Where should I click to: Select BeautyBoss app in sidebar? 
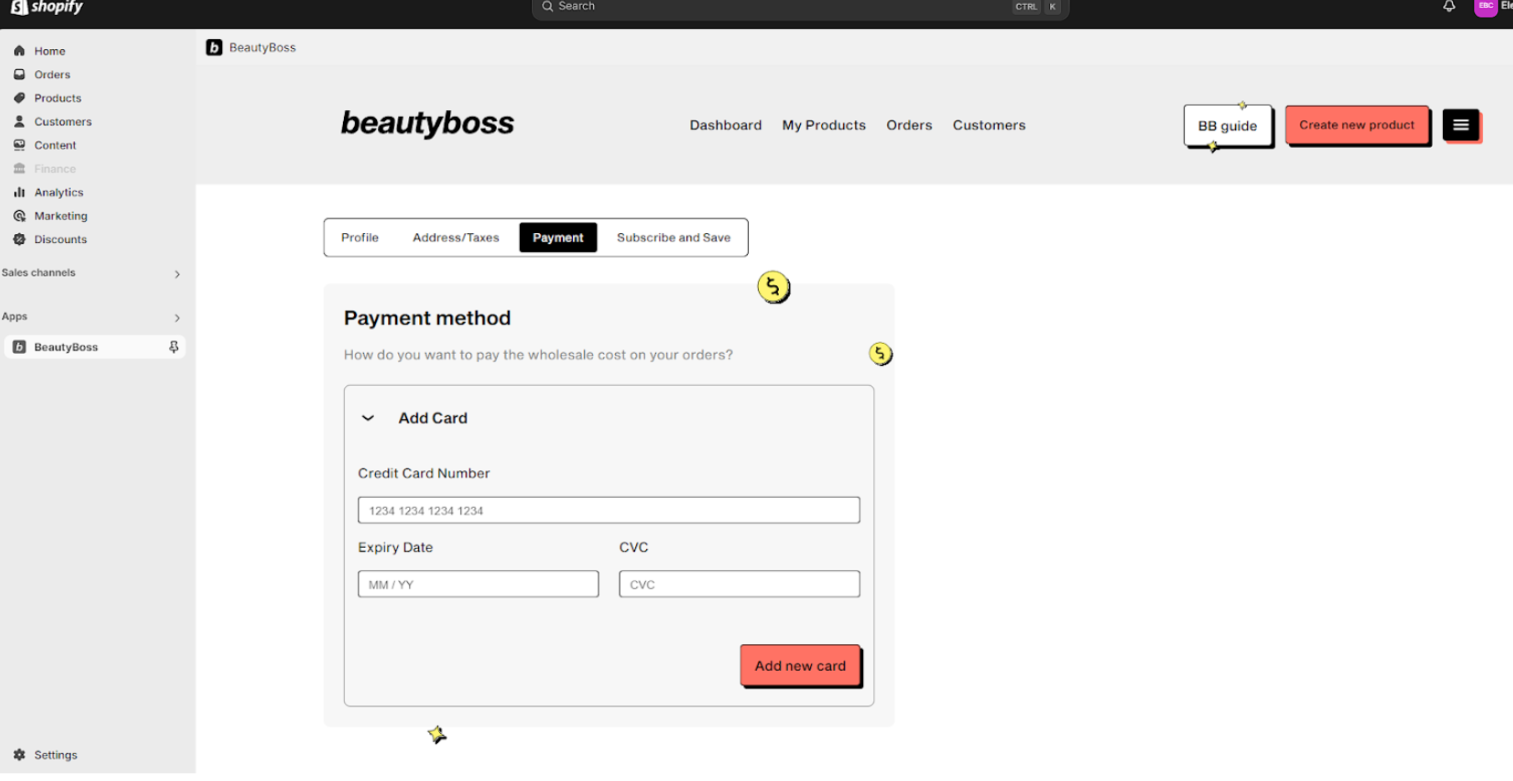point(94,347)
